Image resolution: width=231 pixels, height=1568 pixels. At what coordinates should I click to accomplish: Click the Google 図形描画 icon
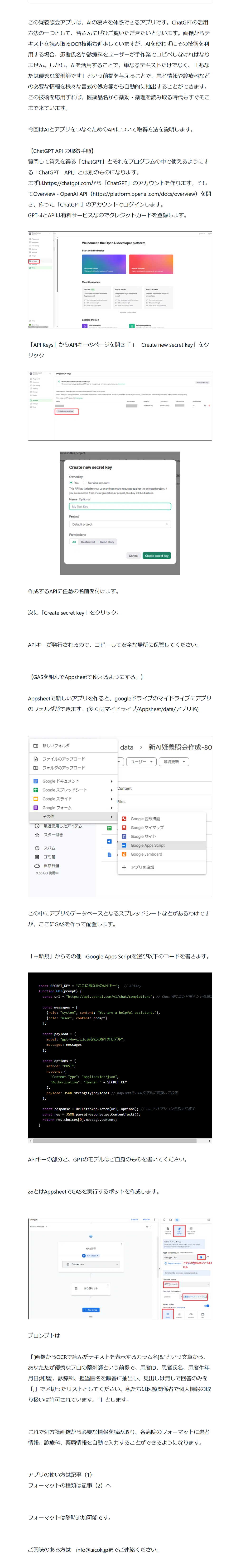coord(124,819)
